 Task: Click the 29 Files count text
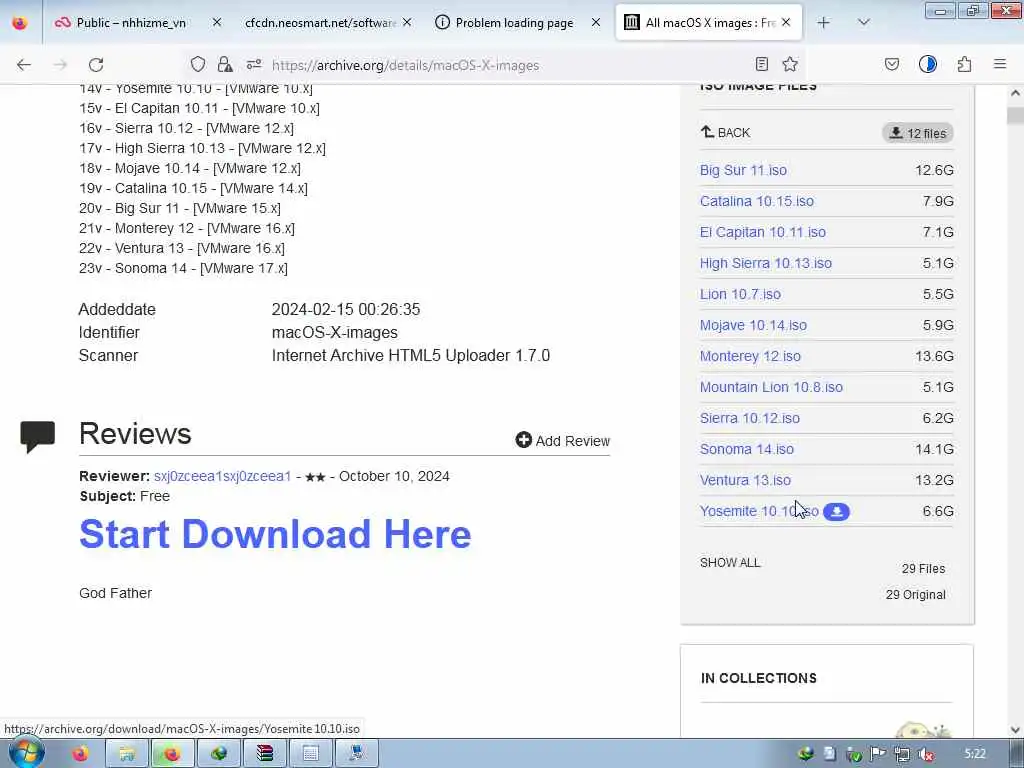pos(923,569)
